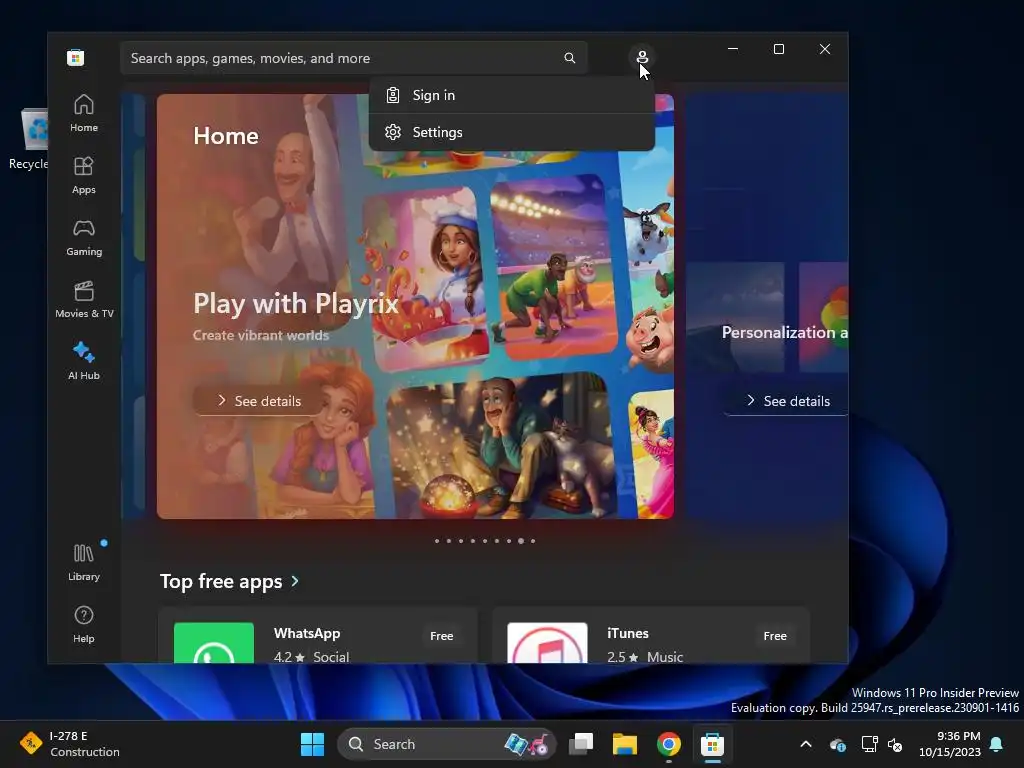Select the first carousel page dot
This screenshot has height=768, width=1024.
(x=437, y=541)
